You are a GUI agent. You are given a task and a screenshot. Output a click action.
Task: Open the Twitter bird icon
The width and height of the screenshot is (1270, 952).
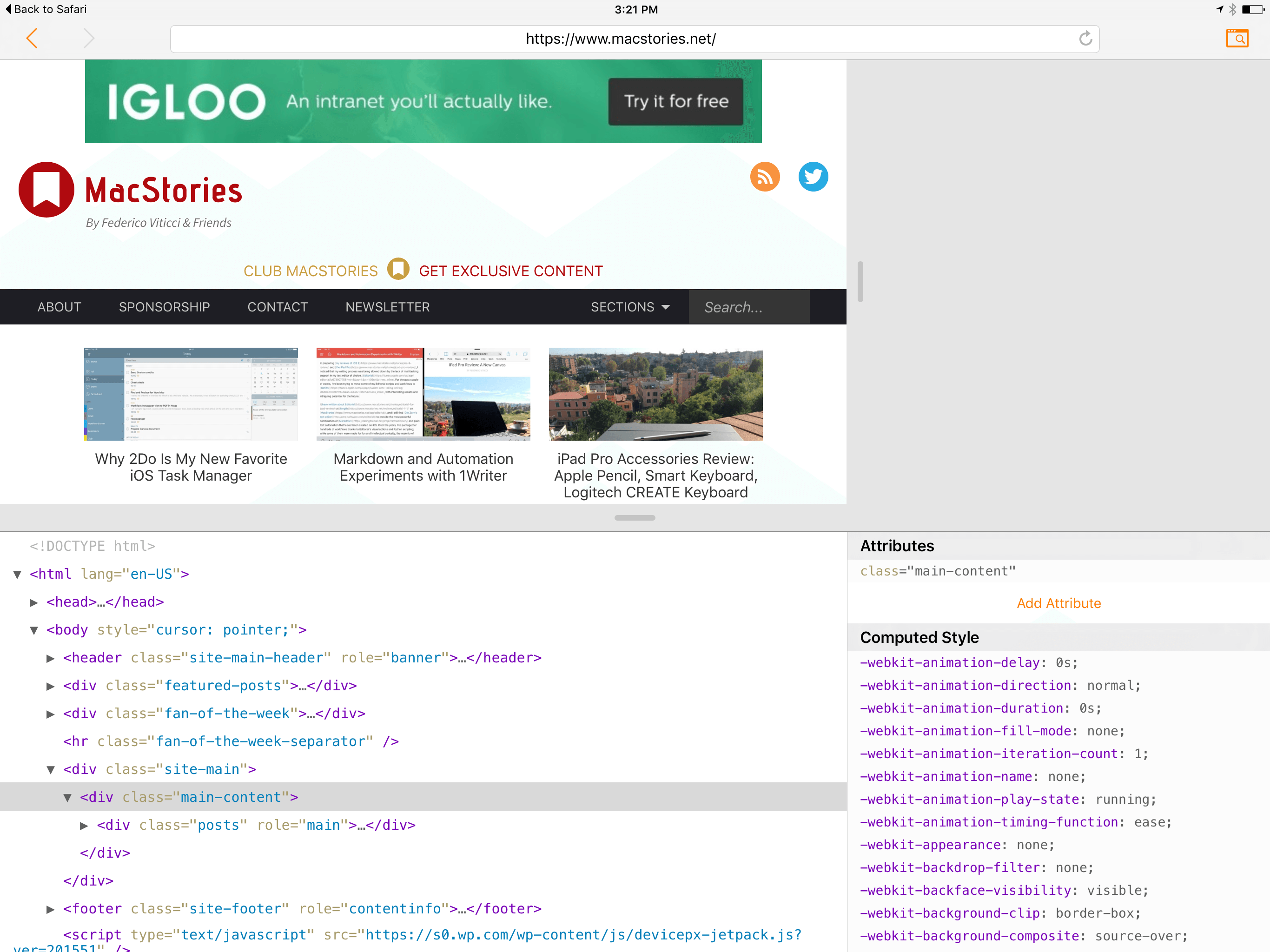pyautogui.click(x=813, y=177)
